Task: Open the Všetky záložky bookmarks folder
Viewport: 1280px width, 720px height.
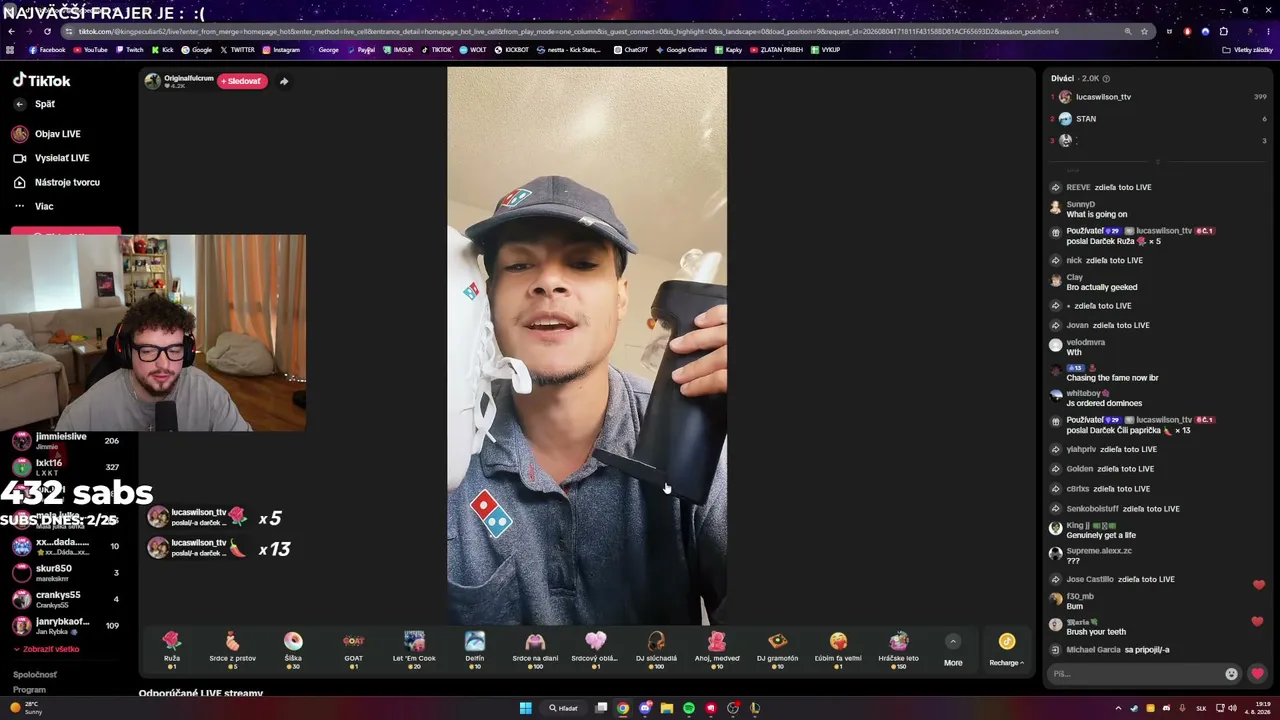Action: click(1247, 50)
